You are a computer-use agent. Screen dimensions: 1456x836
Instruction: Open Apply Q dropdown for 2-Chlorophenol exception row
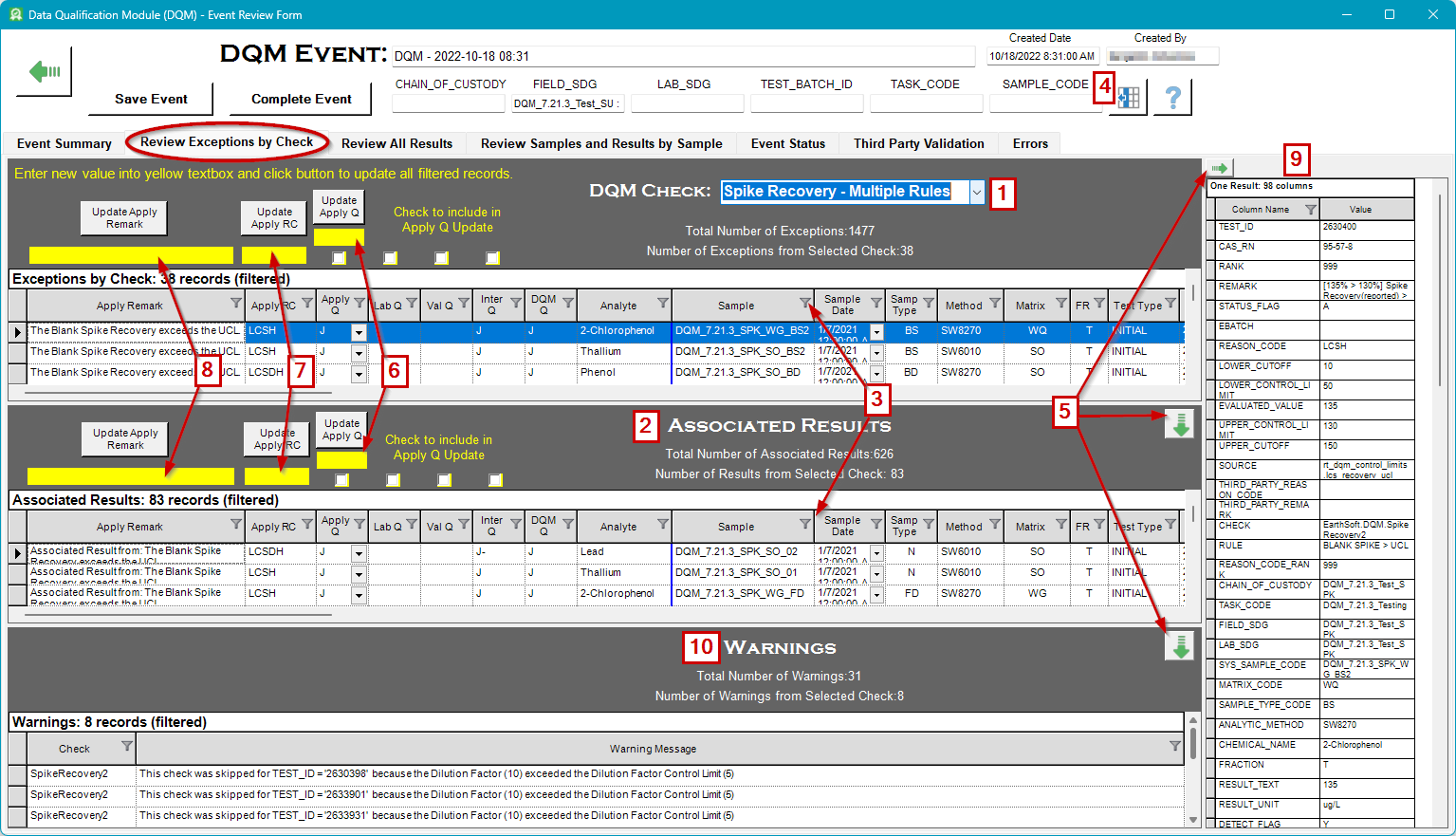click(359, 332)
